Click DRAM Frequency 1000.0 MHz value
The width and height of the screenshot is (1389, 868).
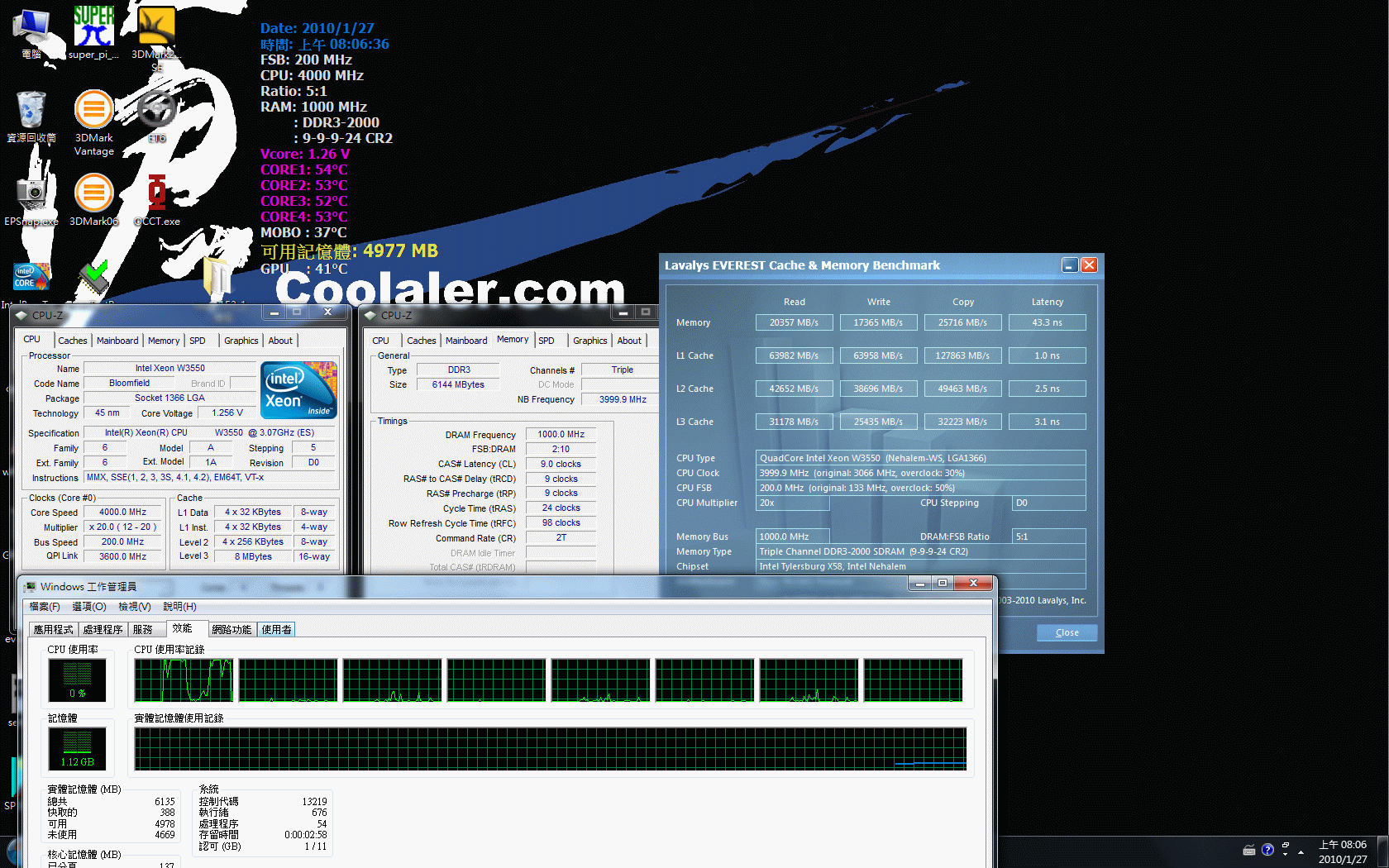pos(561,434)
